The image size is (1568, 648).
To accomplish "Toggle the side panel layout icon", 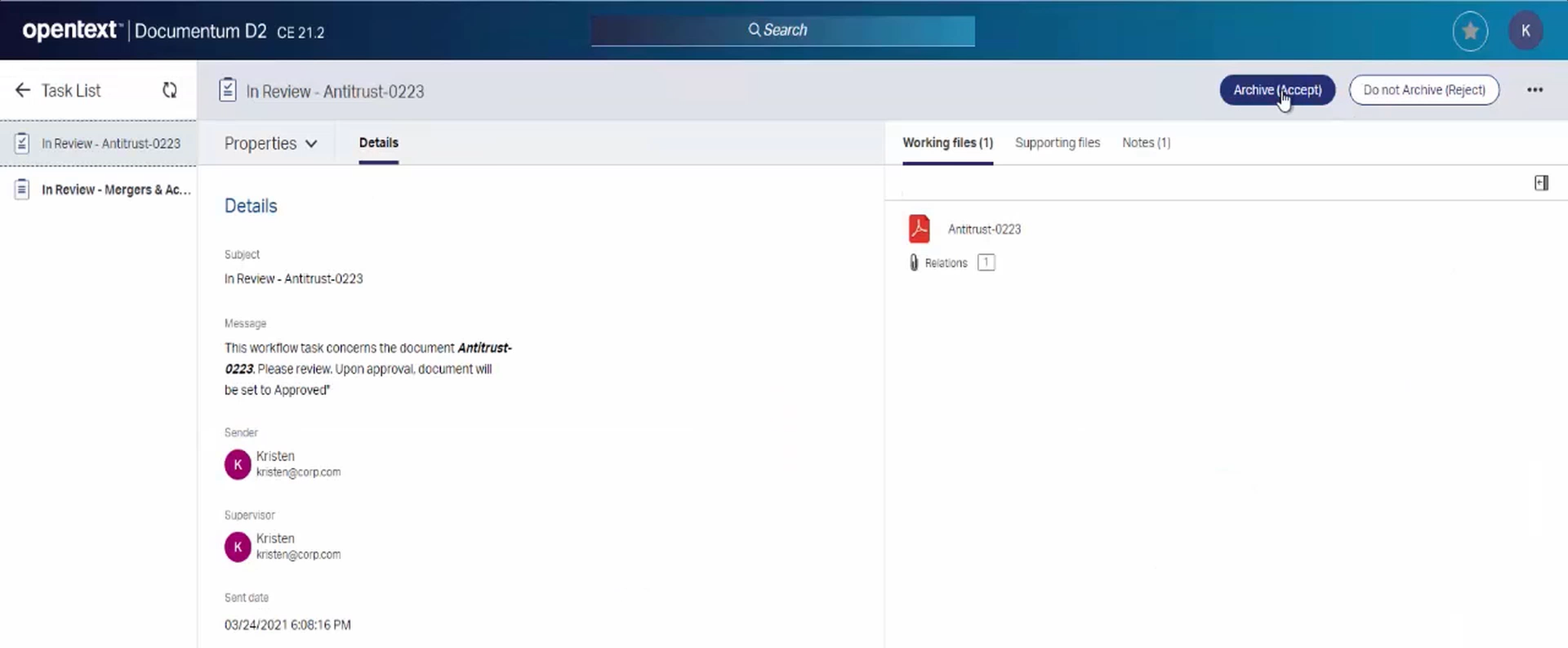I will (1541, 183).
